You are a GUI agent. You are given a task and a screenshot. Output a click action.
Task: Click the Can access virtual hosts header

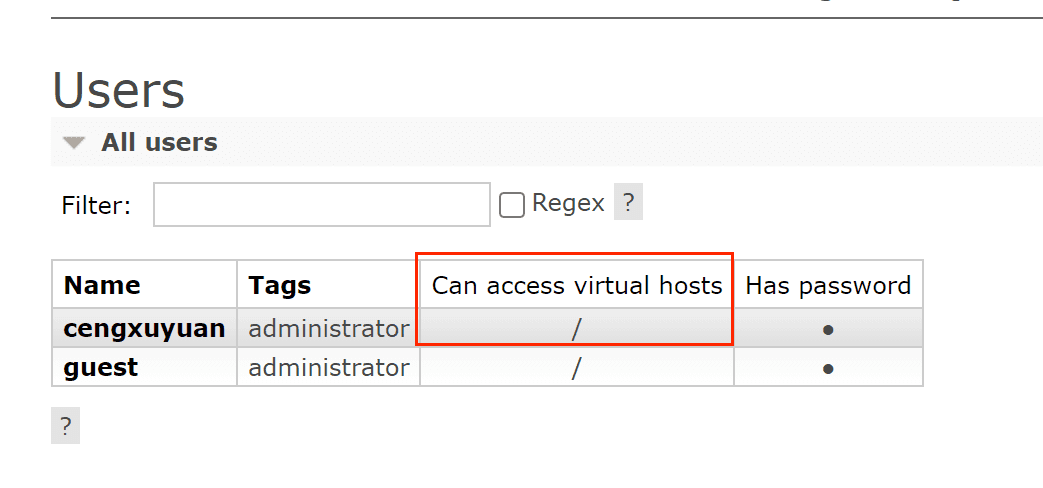pyautogui.click(x=577, y=286)
